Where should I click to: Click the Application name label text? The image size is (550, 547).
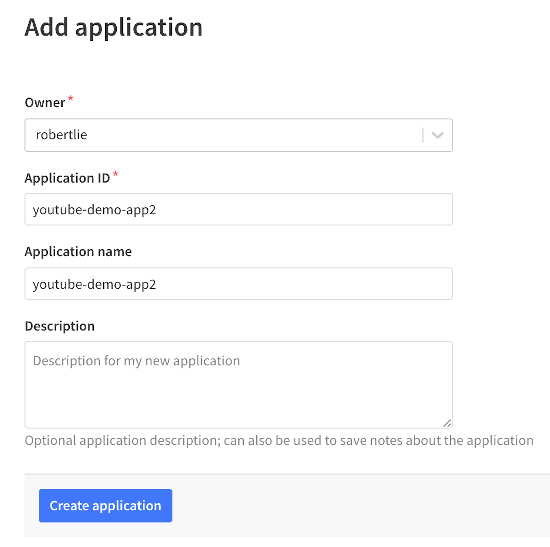[78, 252]
